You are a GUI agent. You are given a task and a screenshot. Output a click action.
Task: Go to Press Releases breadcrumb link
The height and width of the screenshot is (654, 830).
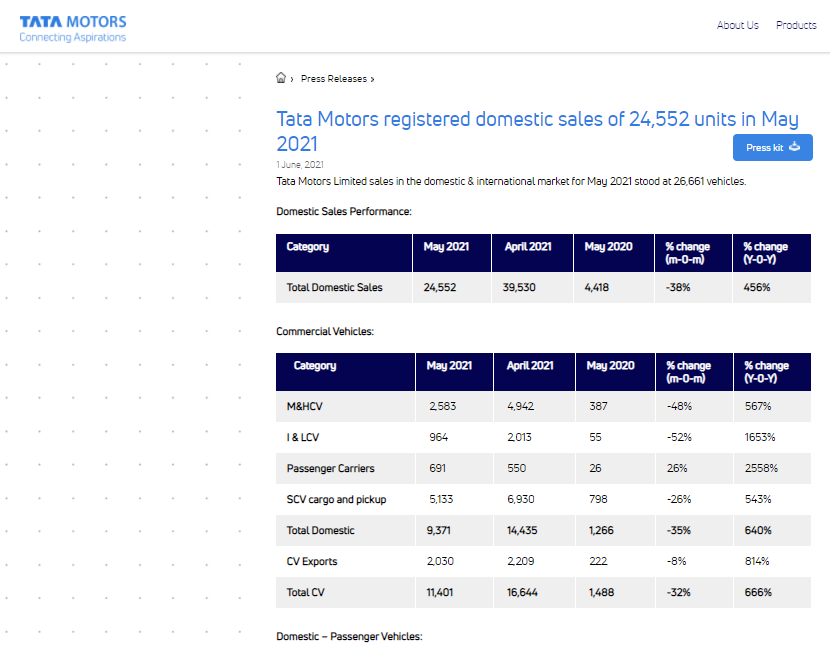(333, 79)
